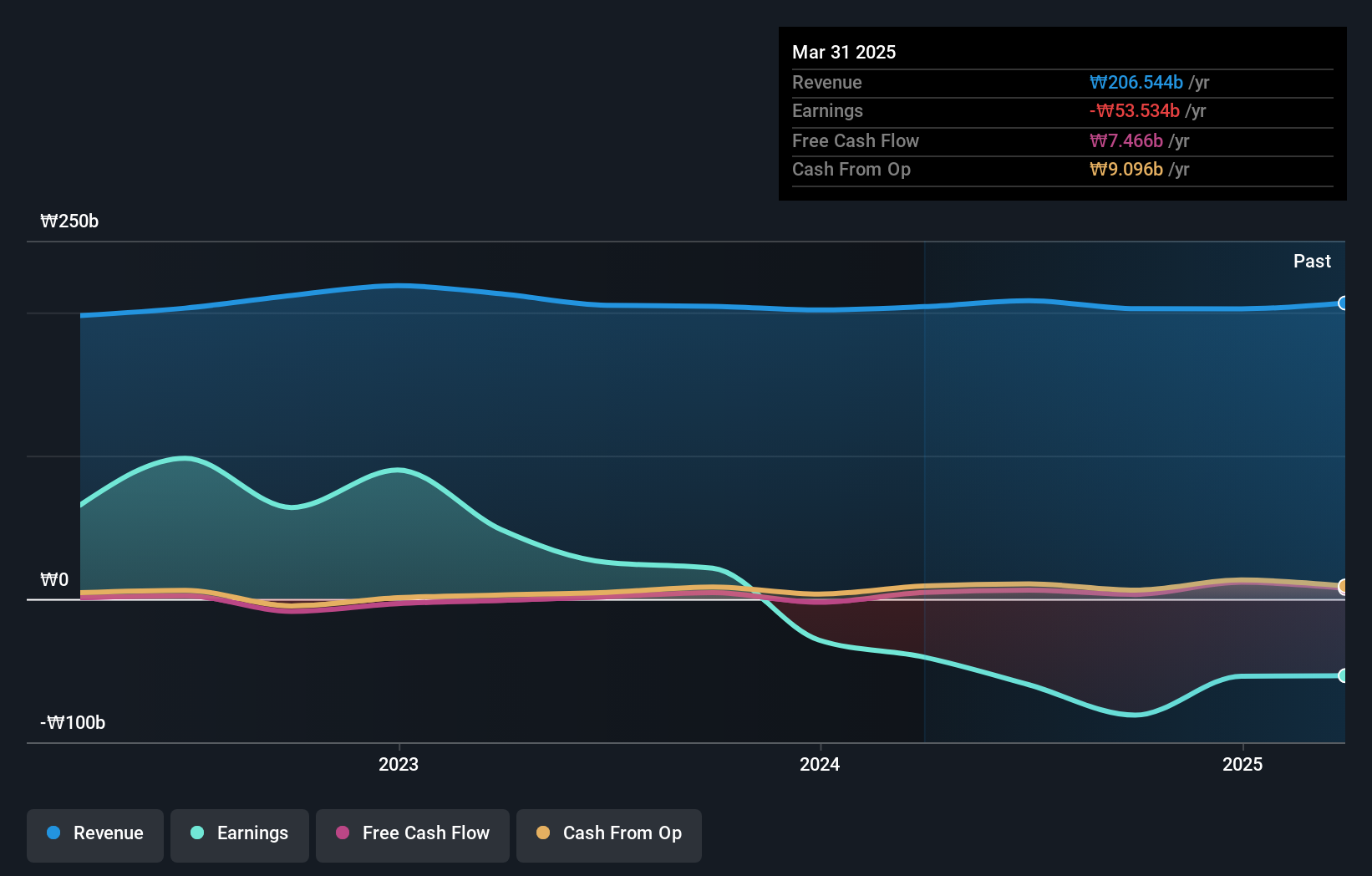
Task: Toggle the Revenue legend button
Action: coord(95,835)
